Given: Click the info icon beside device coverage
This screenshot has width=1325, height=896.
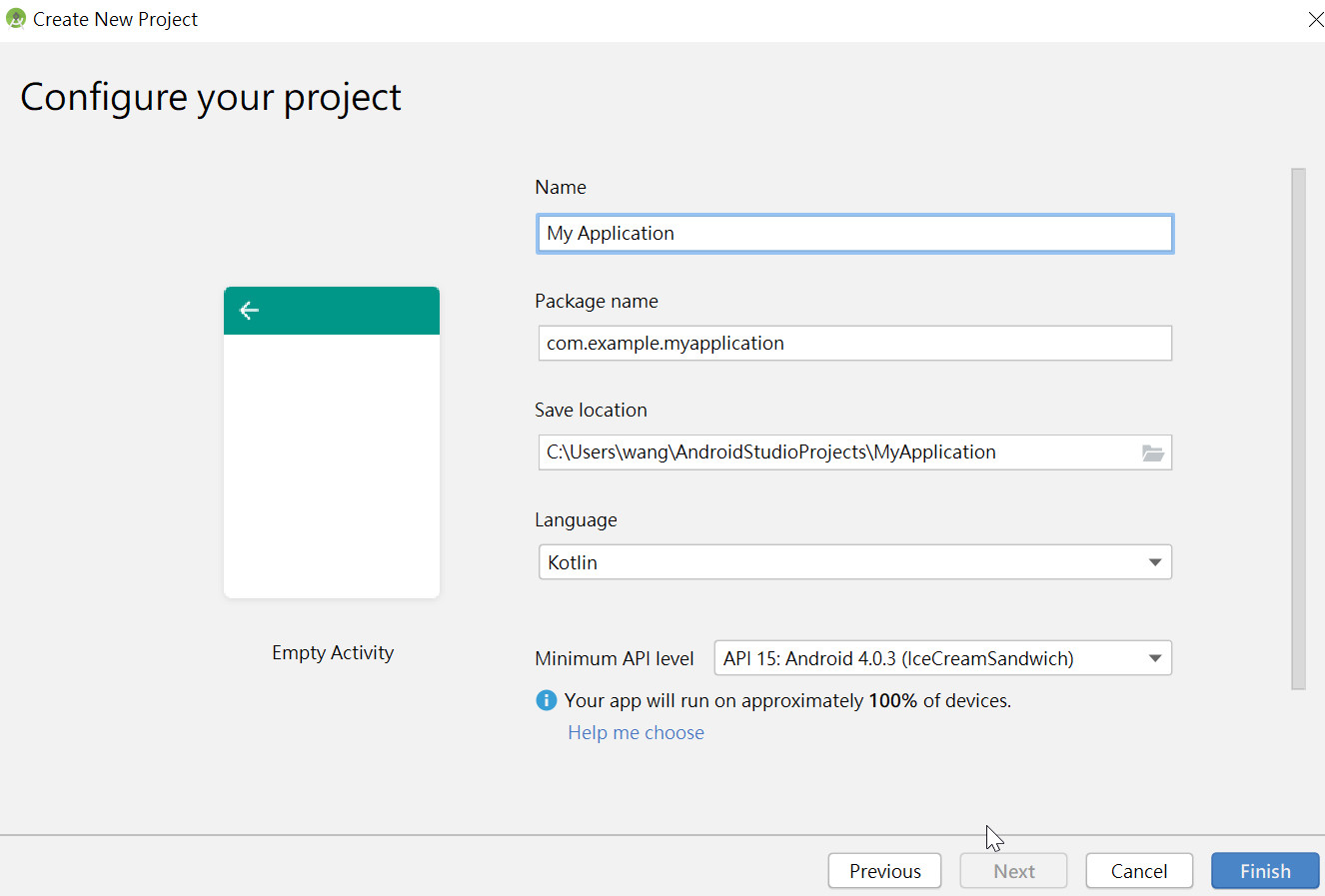Looking at the screenshot, I should click(x=546, y=700).
